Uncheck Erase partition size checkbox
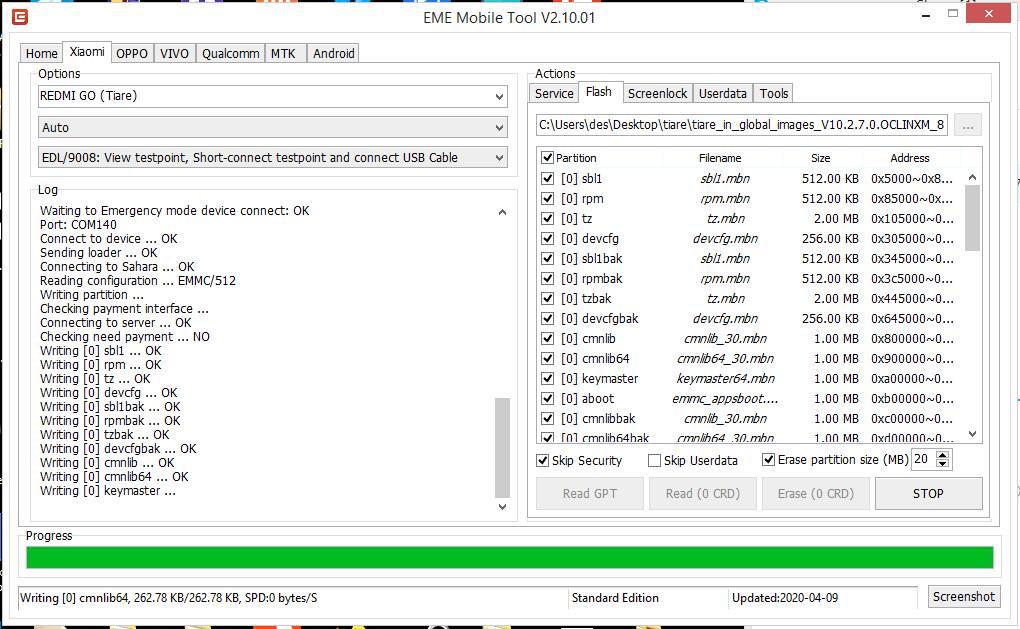 (x=768, y=460)
